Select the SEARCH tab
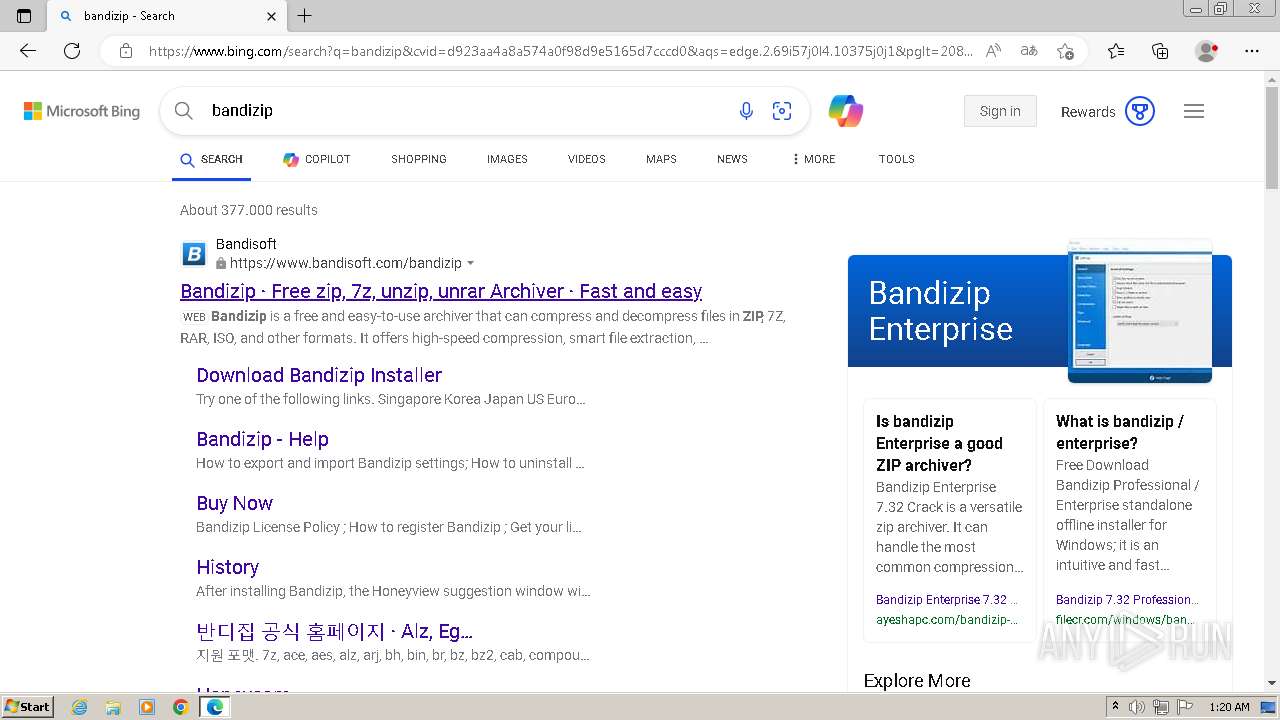Screen dimensions: 1280x720 (x=211, y=159)
